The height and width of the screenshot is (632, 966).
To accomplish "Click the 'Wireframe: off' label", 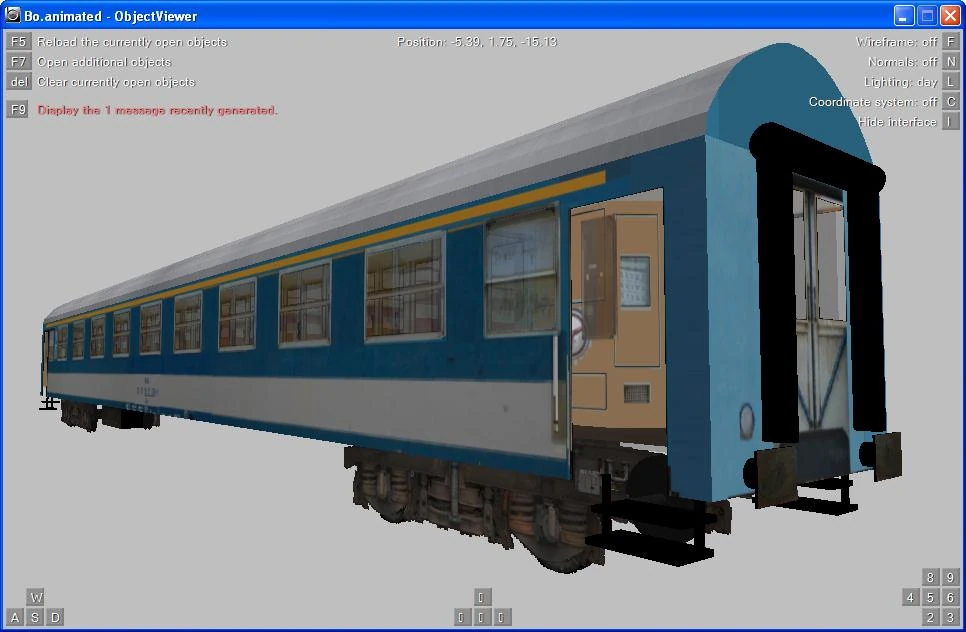I will pyautogui.click(x=896, y=42).
